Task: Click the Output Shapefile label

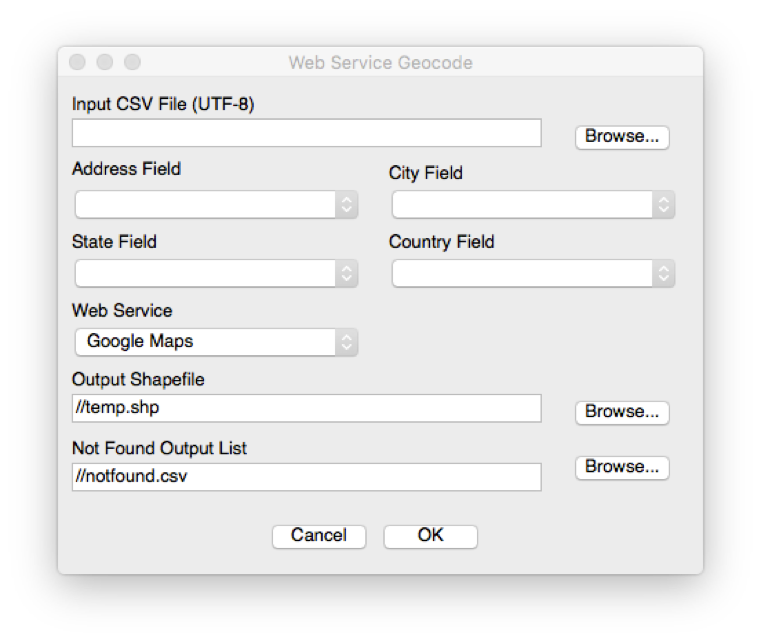Action: pyautogui.click(x=138, y=380)
